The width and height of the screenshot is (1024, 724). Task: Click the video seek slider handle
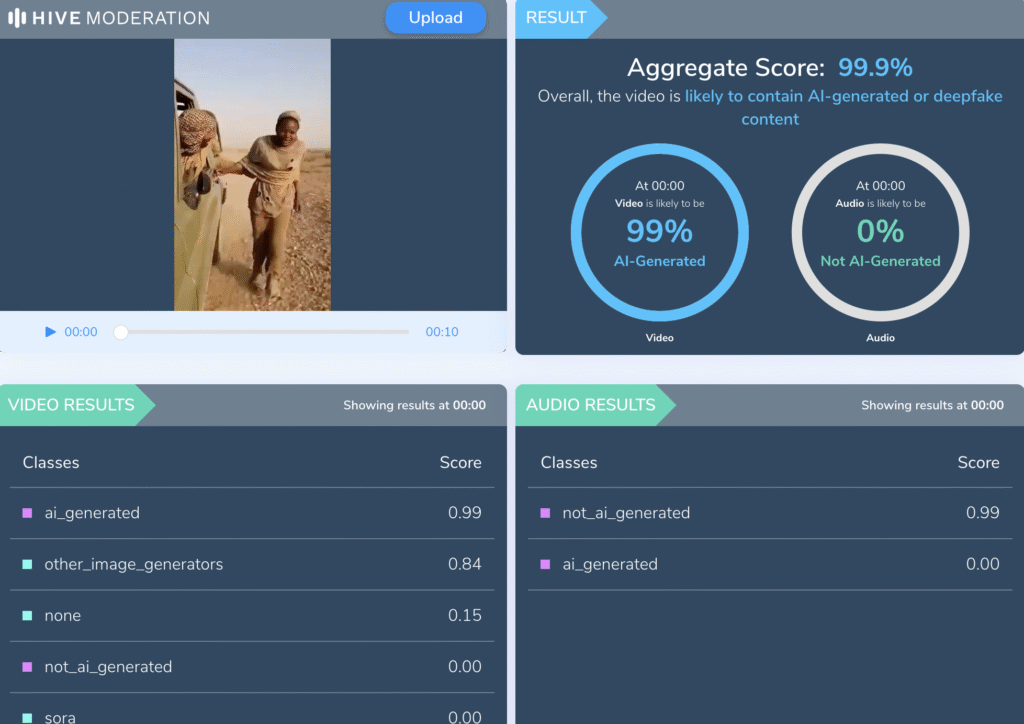coord(121,332)
